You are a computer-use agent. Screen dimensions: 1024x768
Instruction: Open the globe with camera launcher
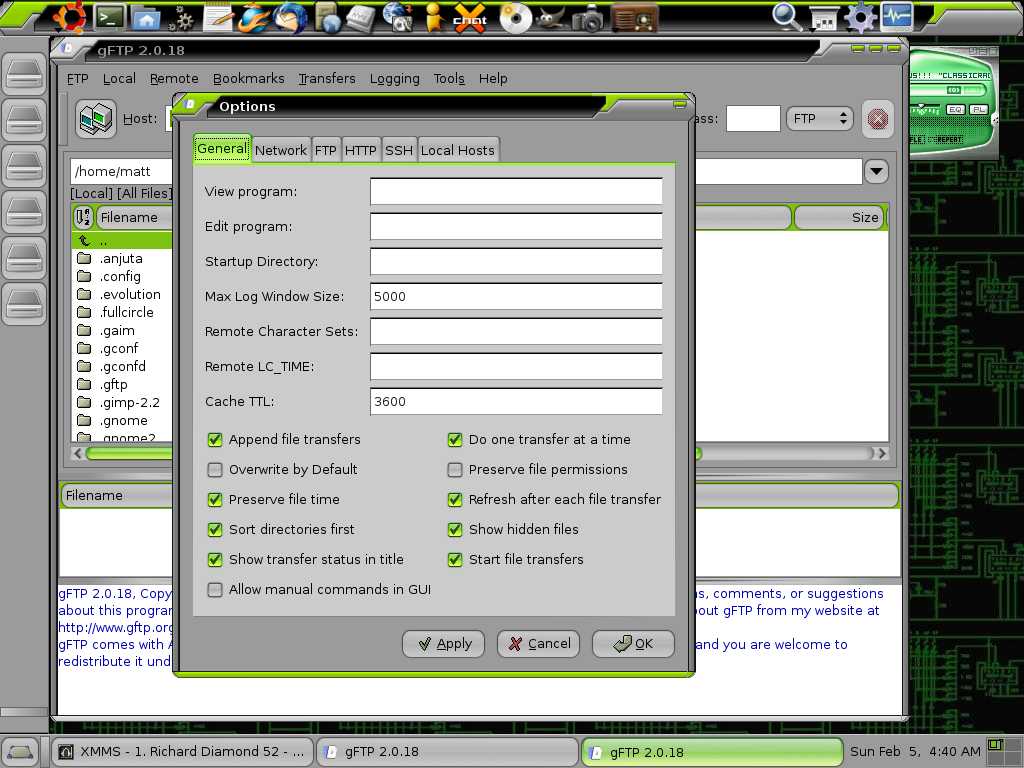click(398, 17)
